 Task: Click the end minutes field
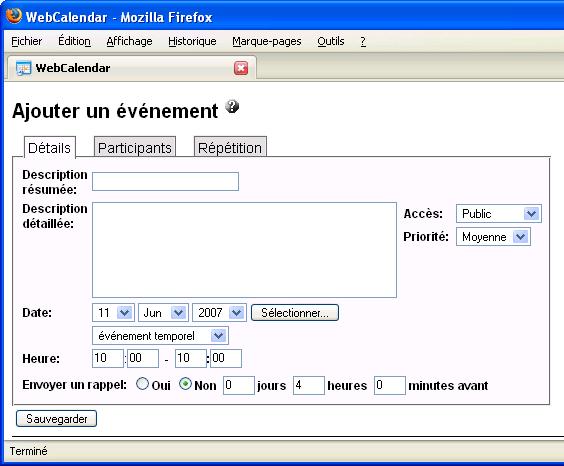point(226,358)
